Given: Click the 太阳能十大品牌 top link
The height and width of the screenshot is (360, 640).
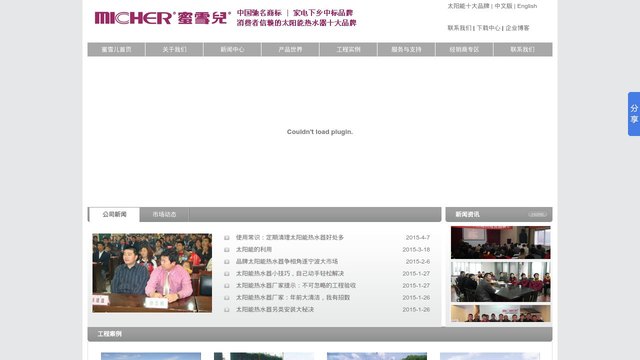Looking at the screenshot, I should [468, 6].
